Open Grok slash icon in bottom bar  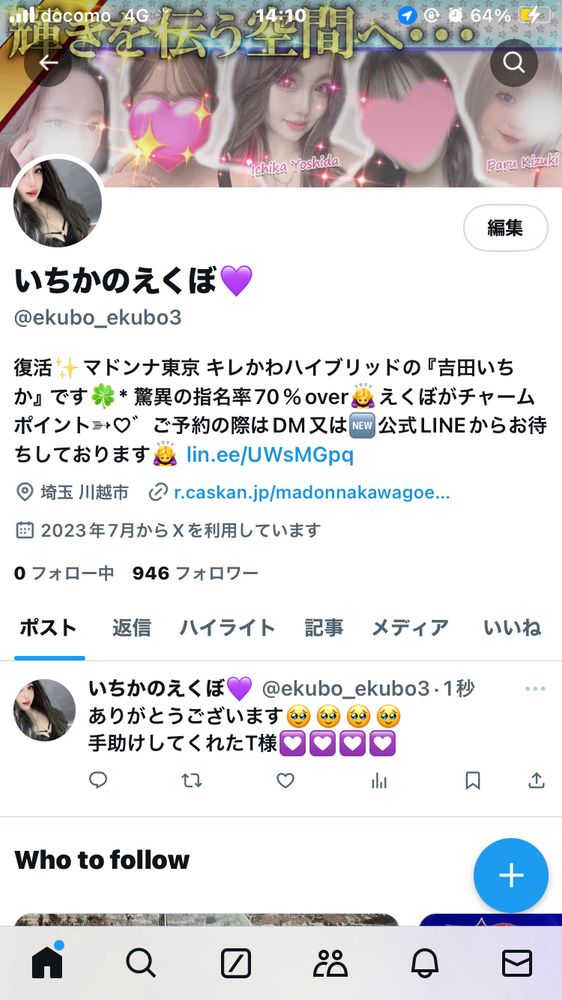(236, 963)
